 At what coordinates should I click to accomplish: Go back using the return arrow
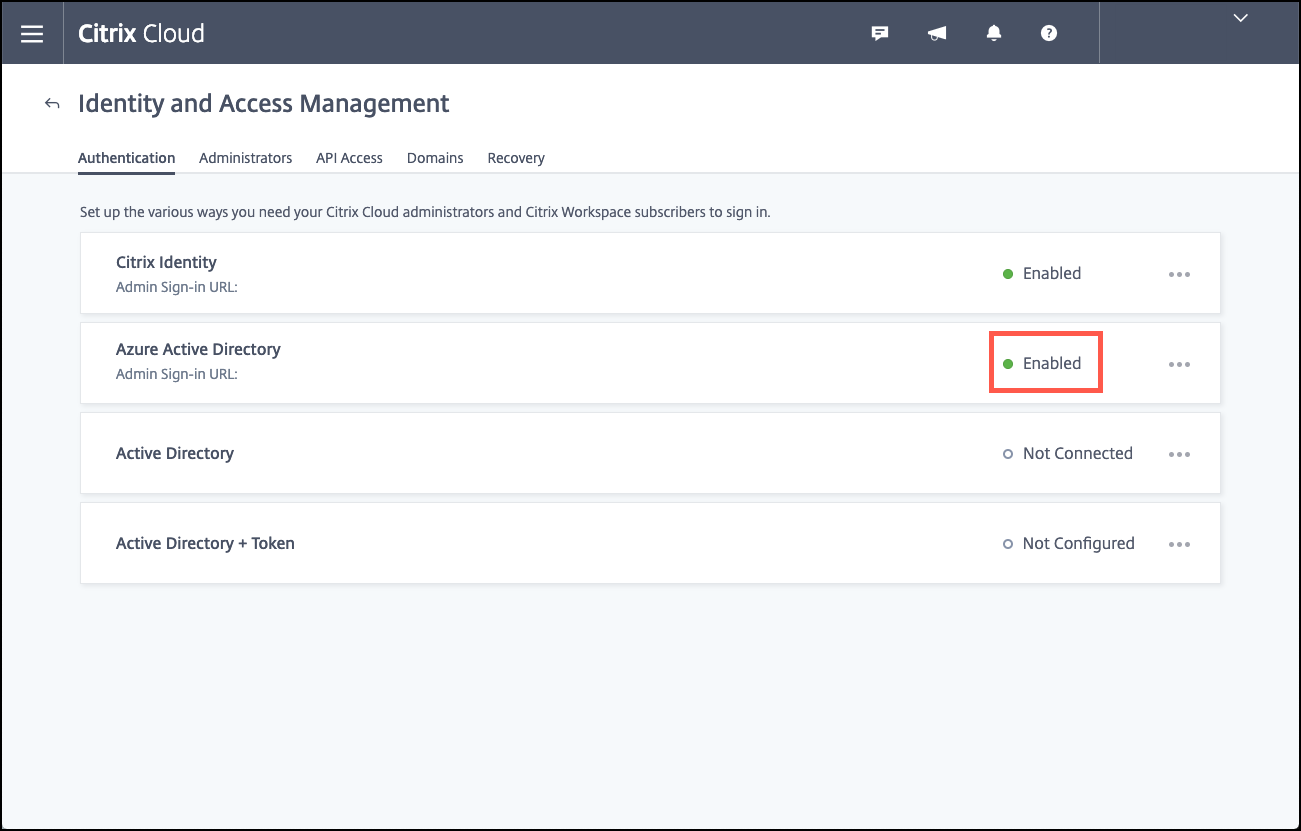52,104
